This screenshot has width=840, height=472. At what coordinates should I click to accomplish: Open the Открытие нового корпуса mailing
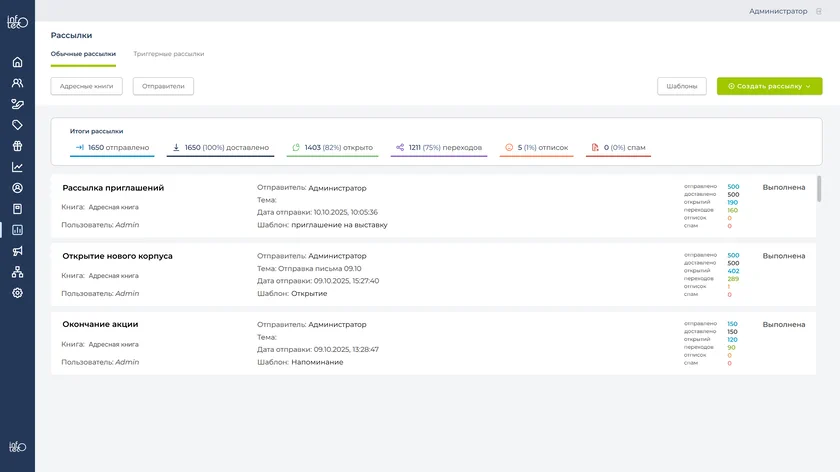coord(117,256)
